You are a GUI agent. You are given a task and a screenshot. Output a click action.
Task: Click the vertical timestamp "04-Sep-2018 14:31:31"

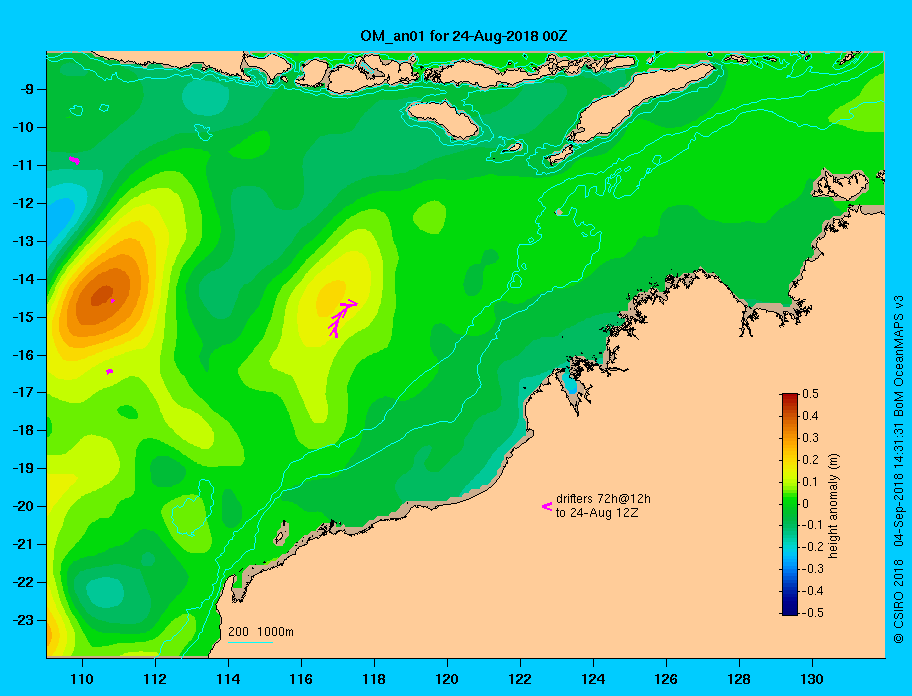[898, 484]
